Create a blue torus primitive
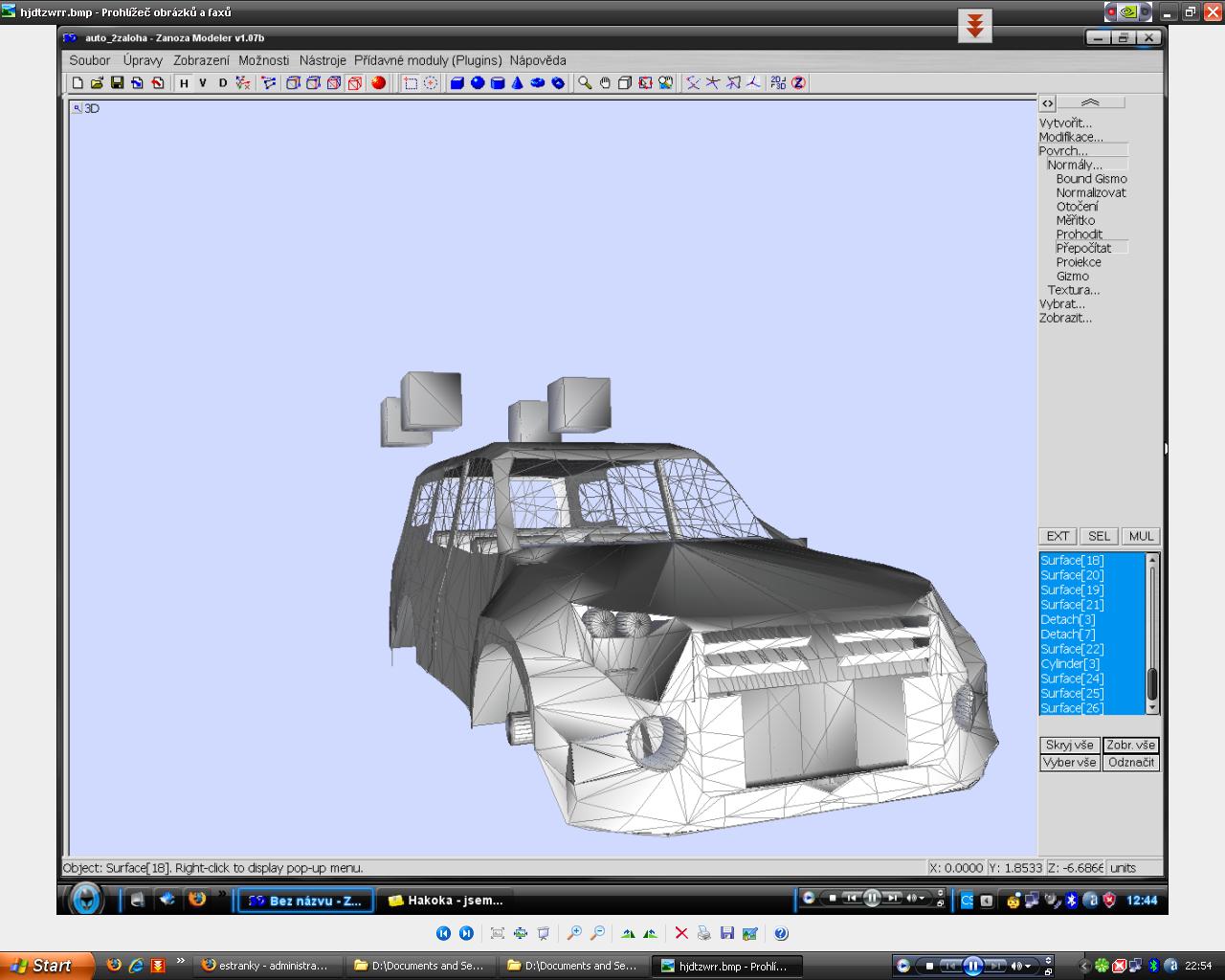The width and height of the screenshot is (1225, 980). pyautogui.click(x=538, y=83)
